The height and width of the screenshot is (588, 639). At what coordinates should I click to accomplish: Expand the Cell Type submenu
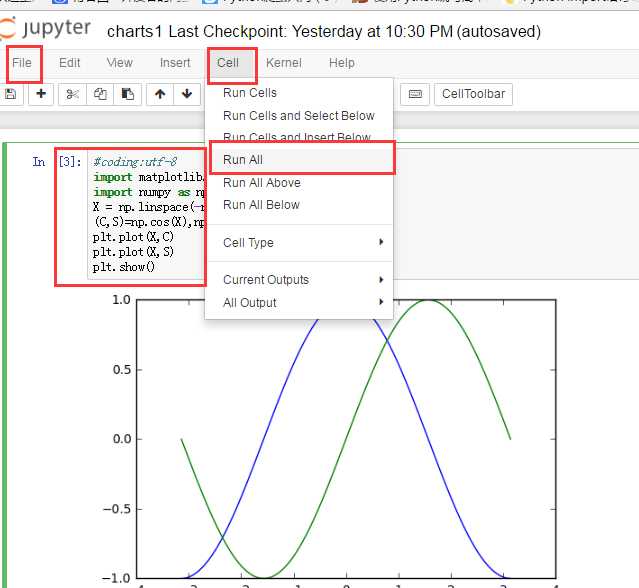pos(299,242)
